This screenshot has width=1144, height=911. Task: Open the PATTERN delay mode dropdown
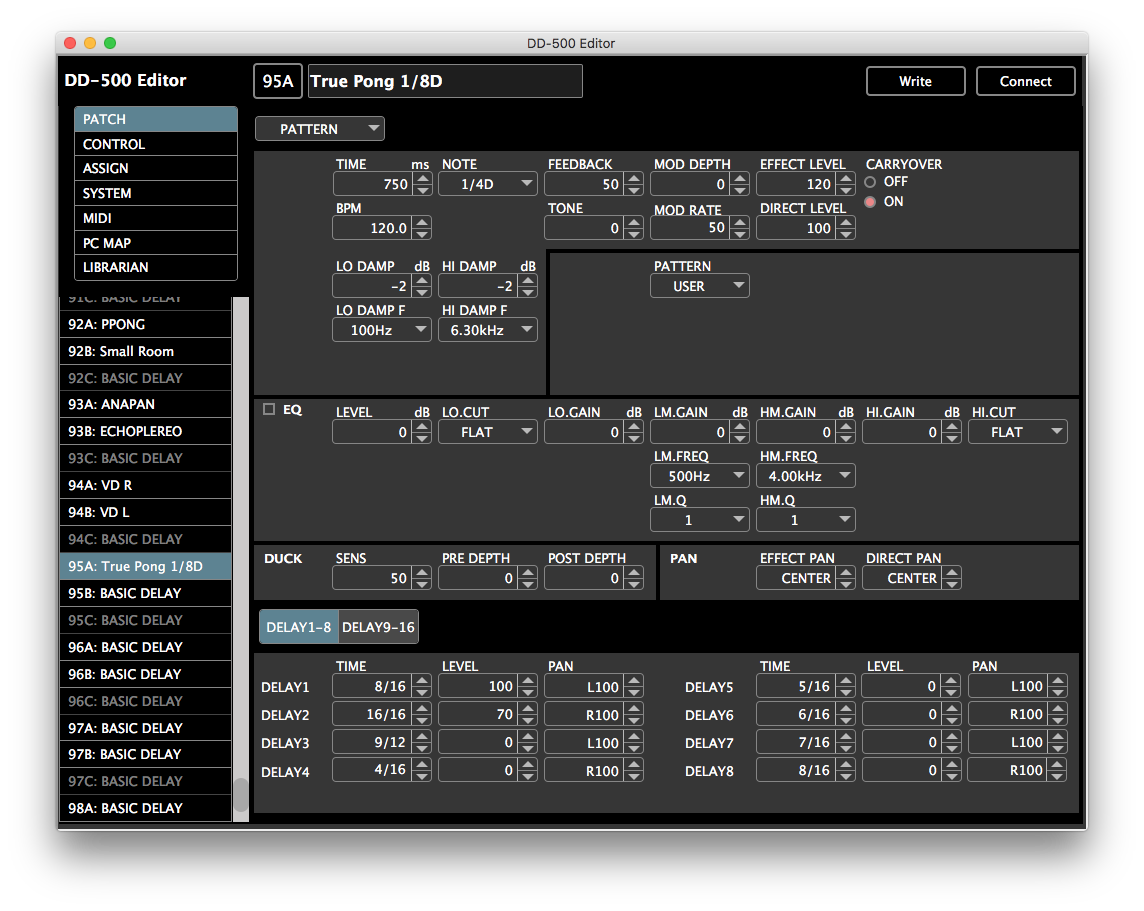[320, 128]
